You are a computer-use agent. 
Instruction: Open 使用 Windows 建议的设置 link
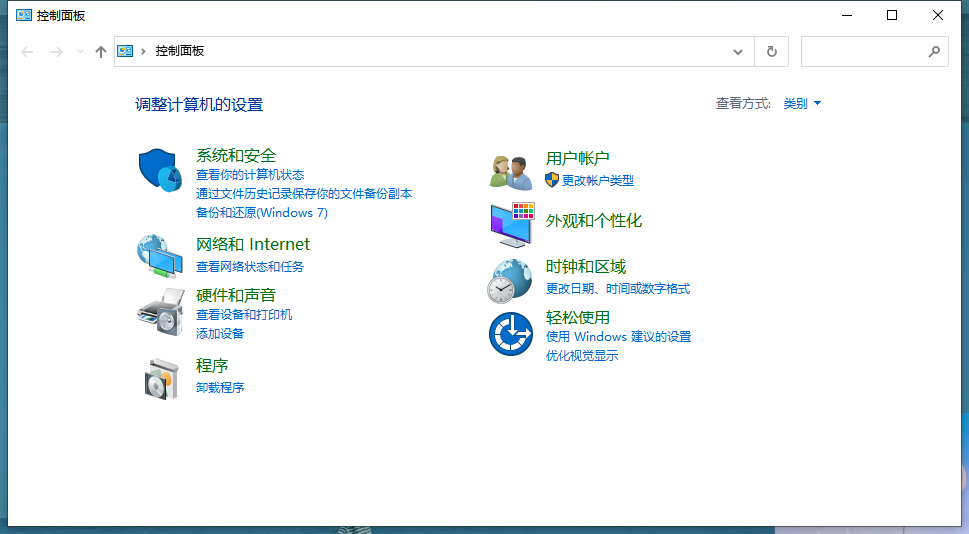[619, 337]
